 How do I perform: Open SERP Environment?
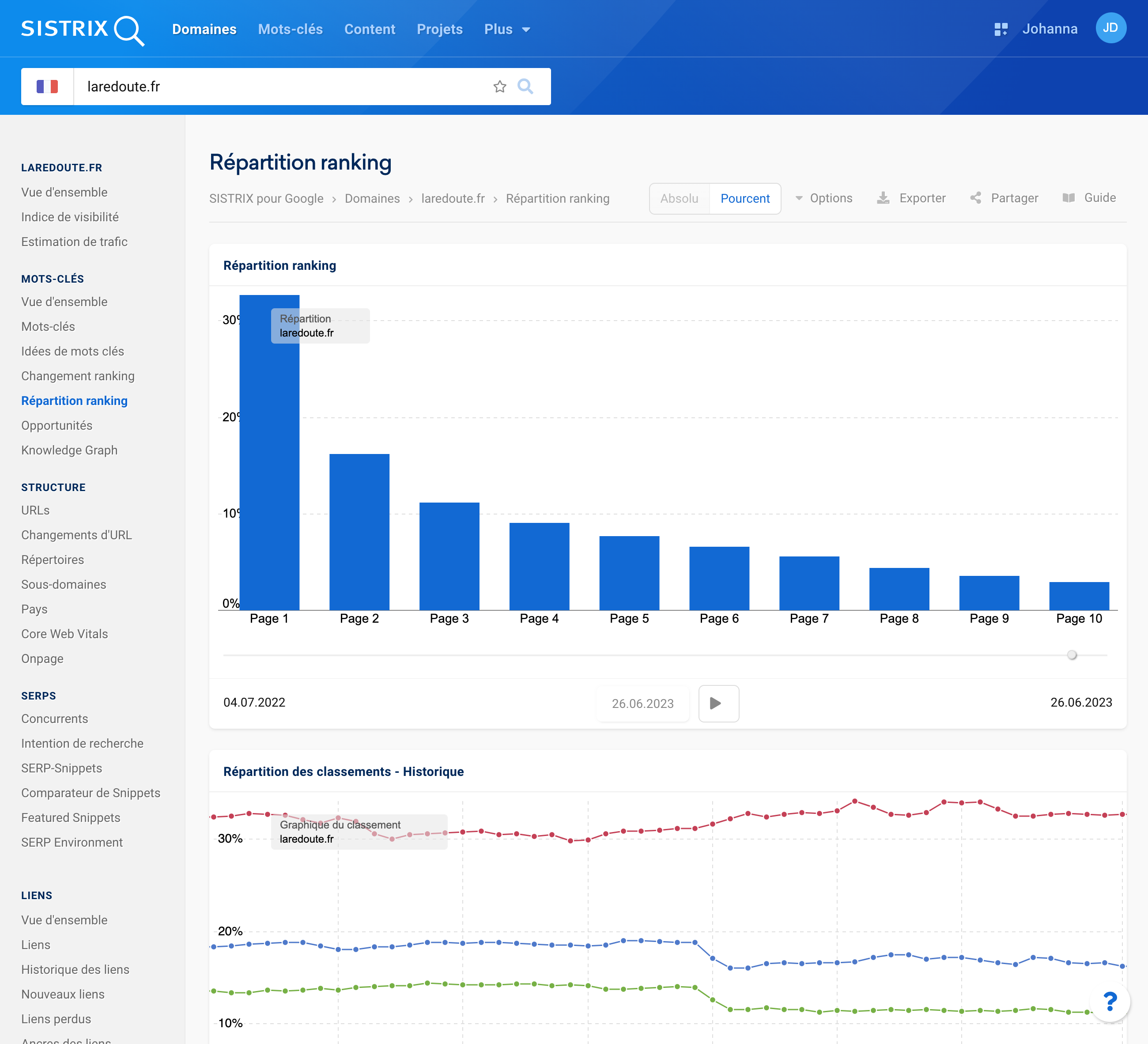(72, 842)
